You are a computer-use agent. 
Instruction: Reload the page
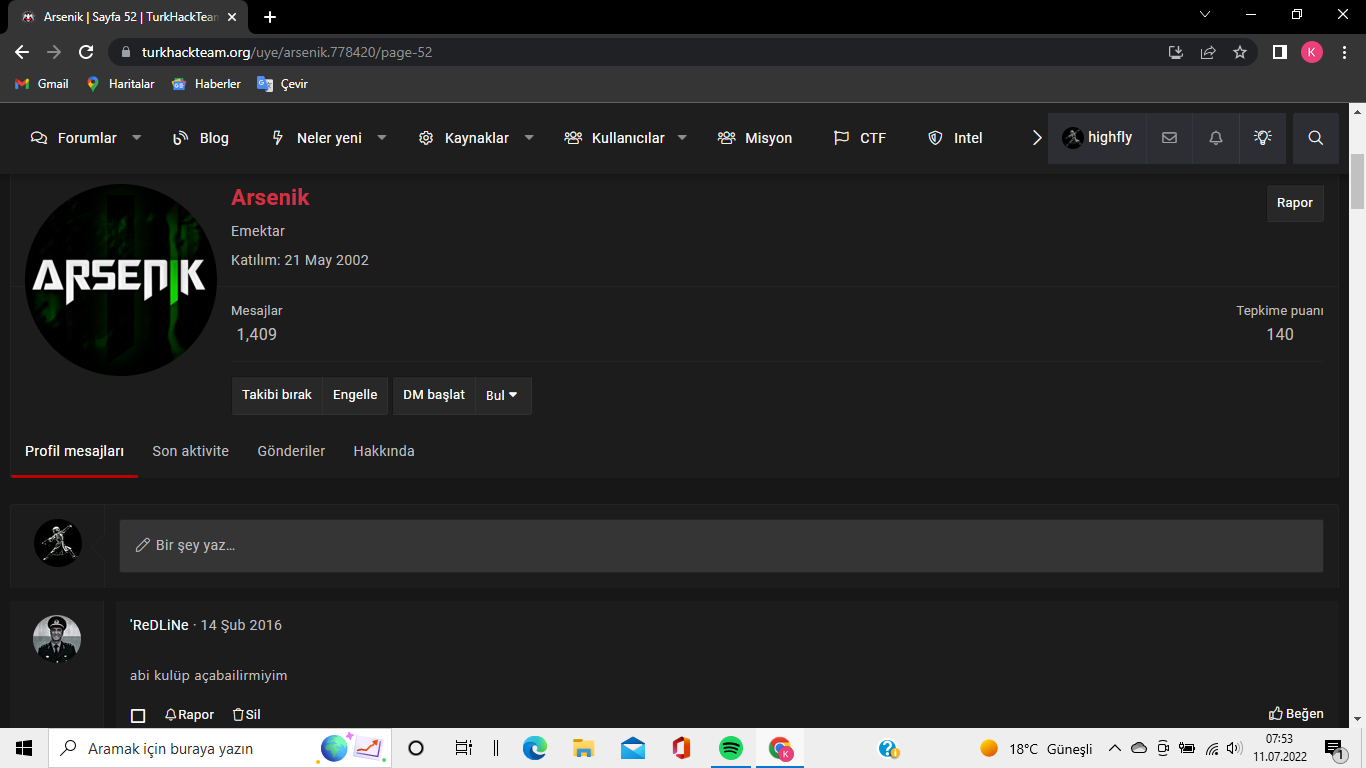[x=86, y=52]
